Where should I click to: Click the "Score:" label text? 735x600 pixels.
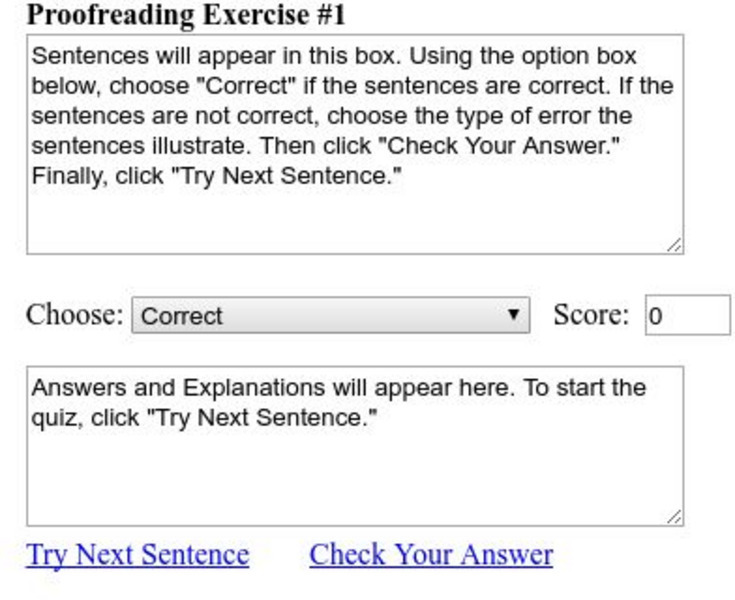point(591,315)
